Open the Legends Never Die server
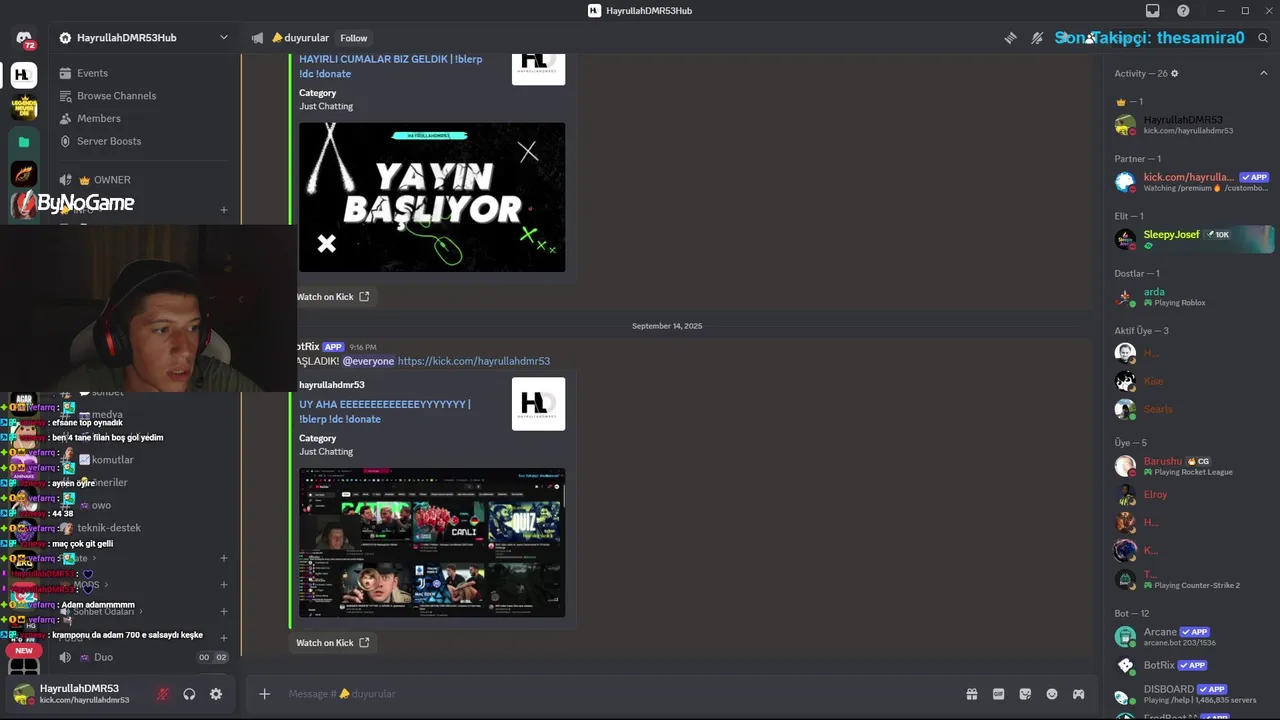Viewport: 1280px width, 720px height. [24, 108]
